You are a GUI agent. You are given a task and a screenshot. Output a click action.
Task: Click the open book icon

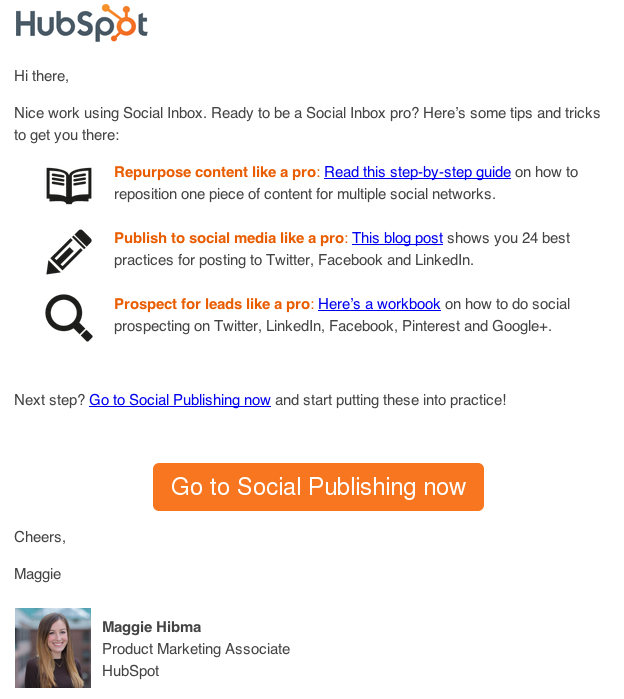coord(69,186)
